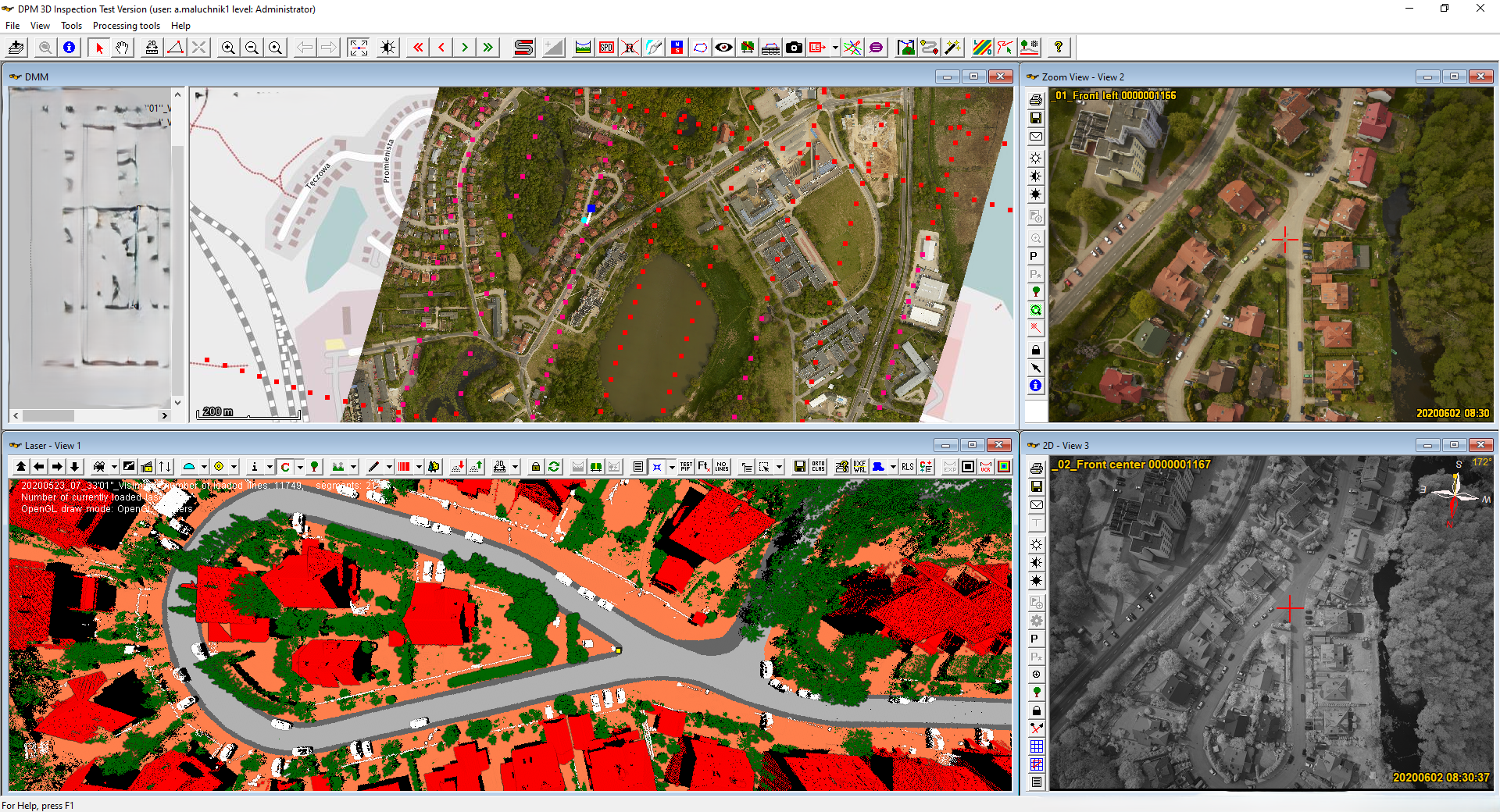Click the camera snapshot icon
The image size is (1500, 812).
(x=794, y=48)
